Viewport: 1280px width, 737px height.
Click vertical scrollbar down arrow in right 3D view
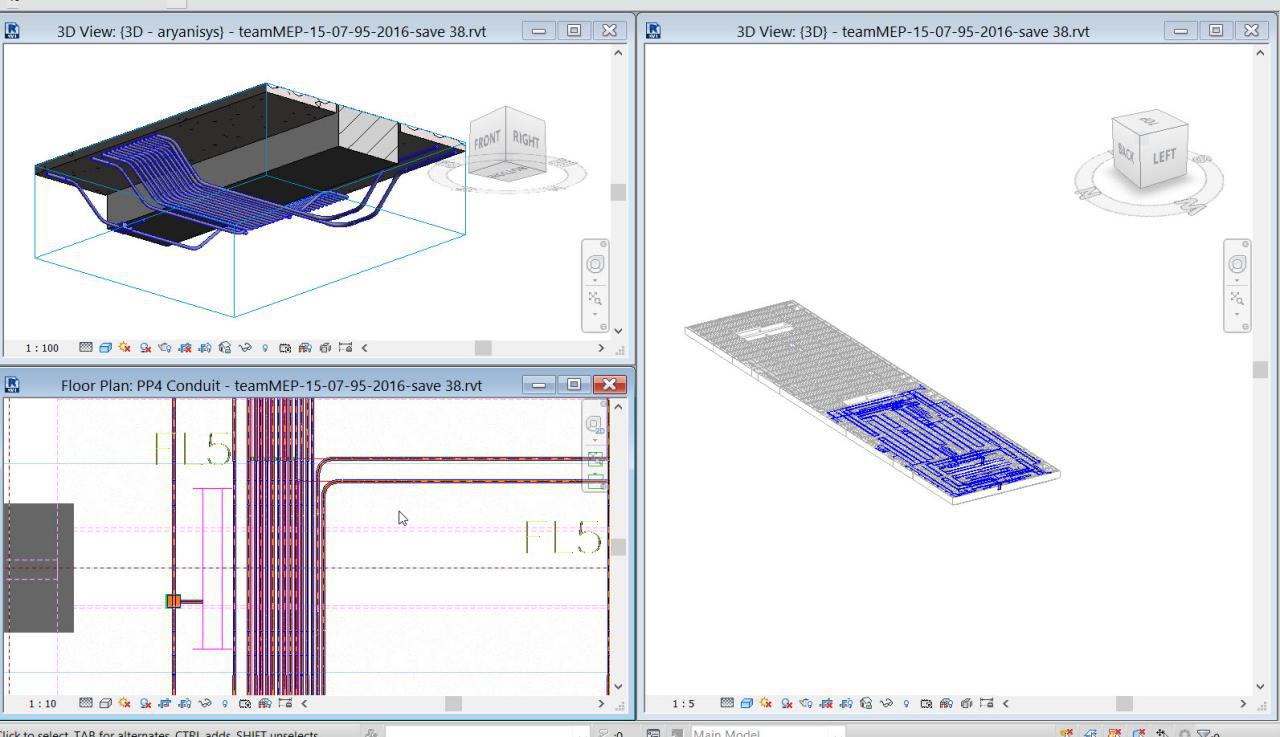tap(1259, 686)
